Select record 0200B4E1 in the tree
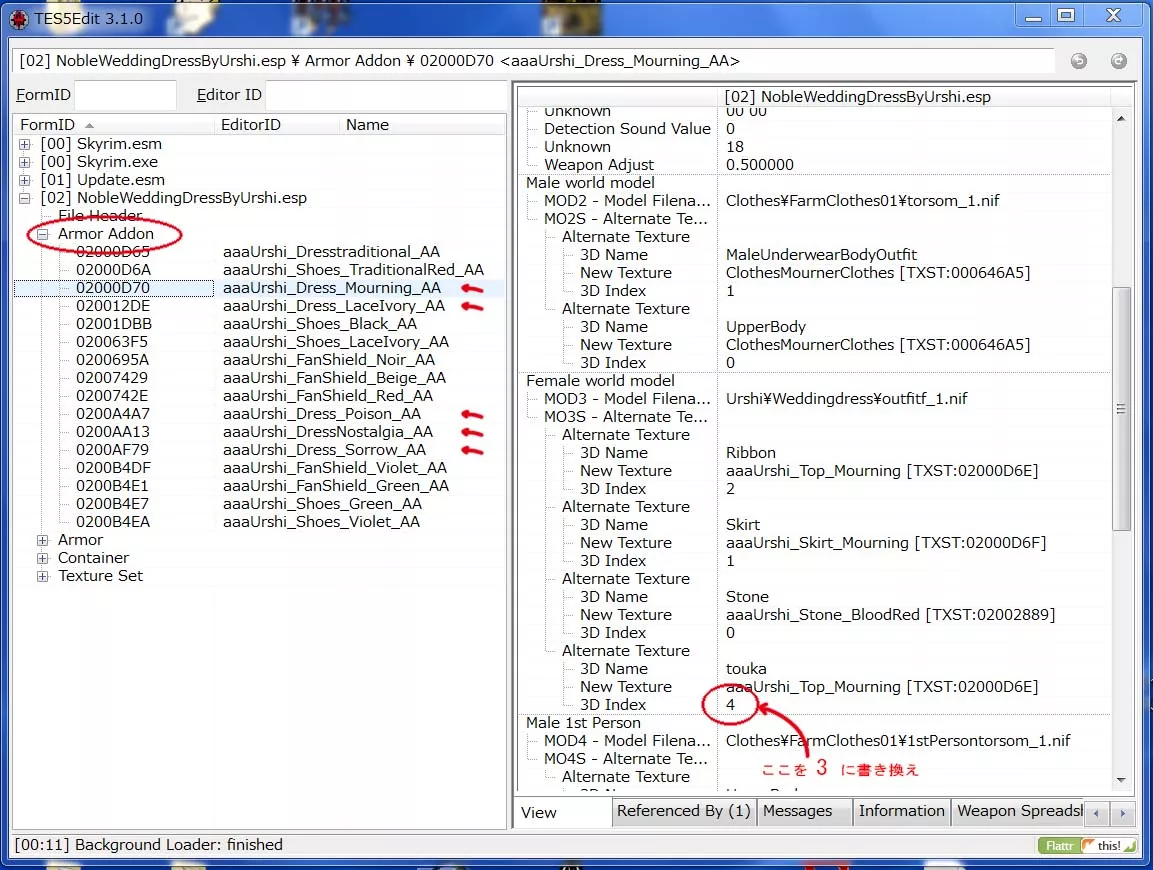 pyautogui.click(x=112, y=486)
